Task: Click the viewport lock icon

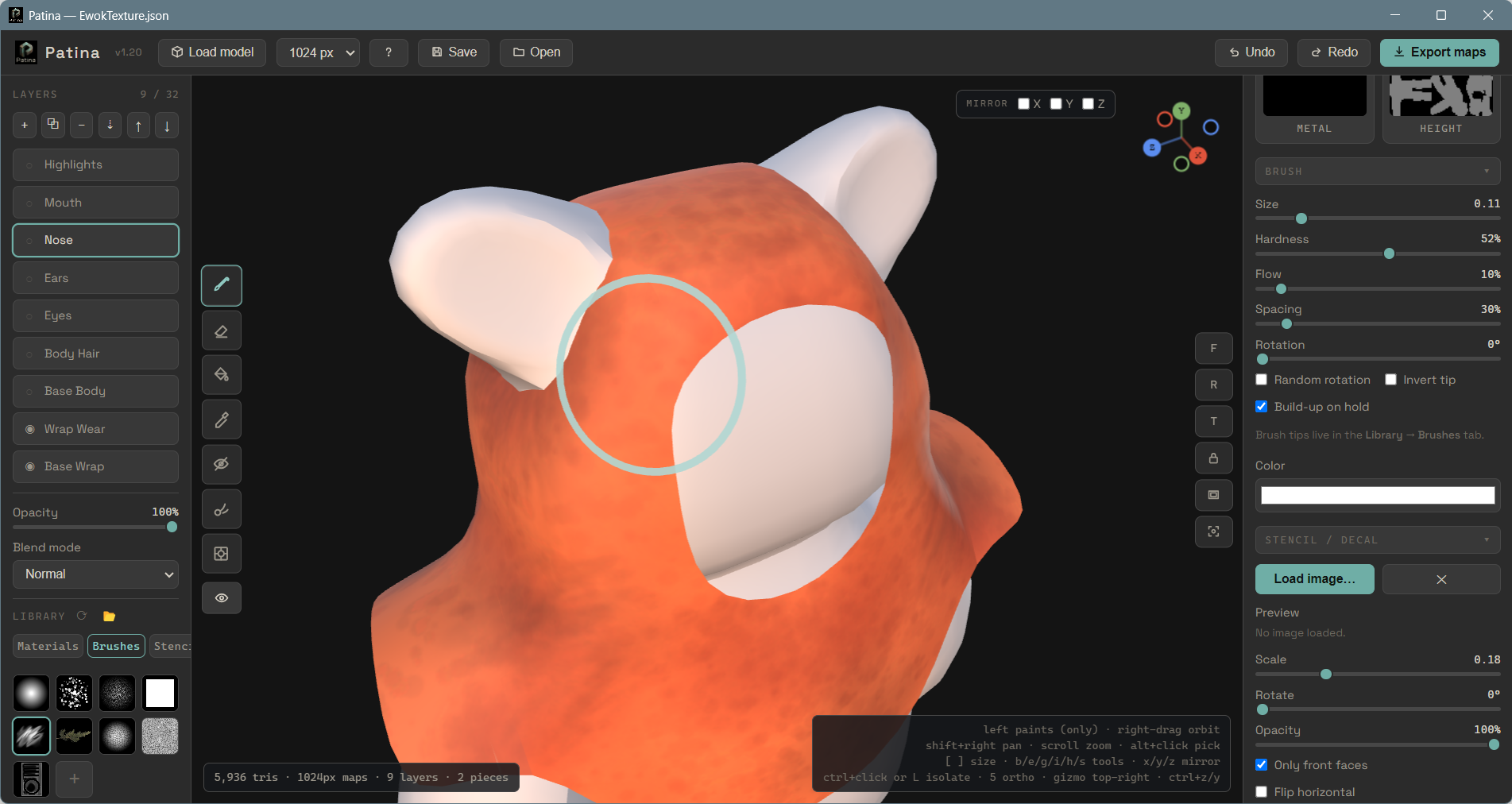Action: [x=1213, y=458]
